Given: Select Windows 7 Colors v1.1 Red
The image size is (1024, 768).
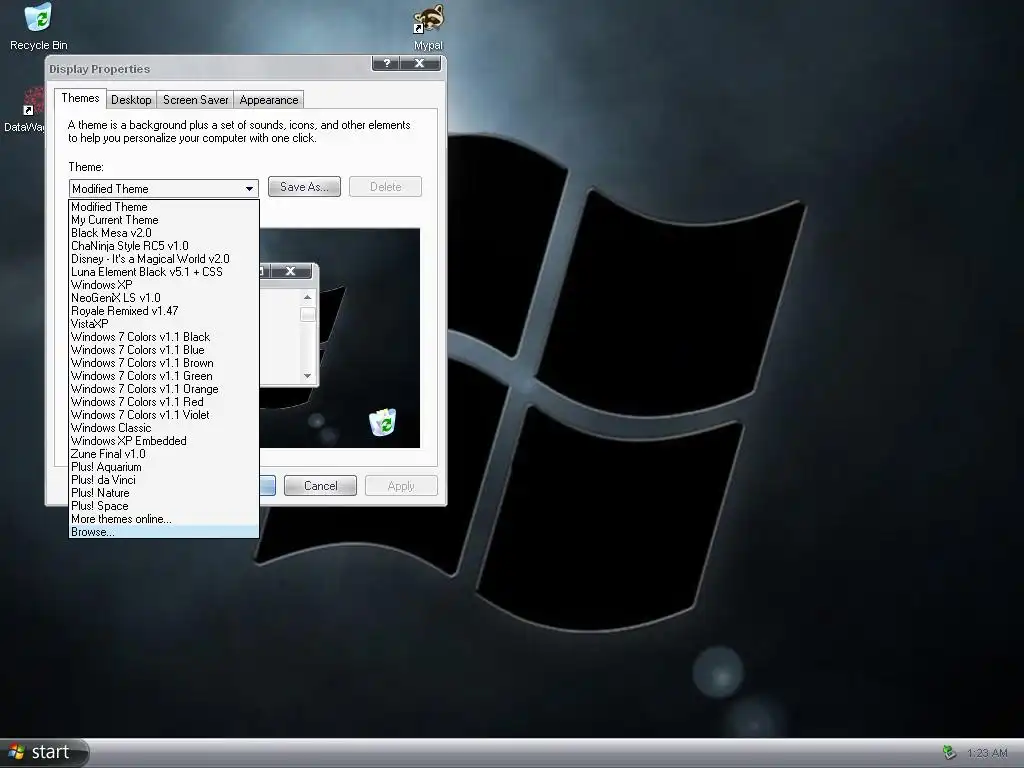Looking at the screenshot, I should coord(164,402).
